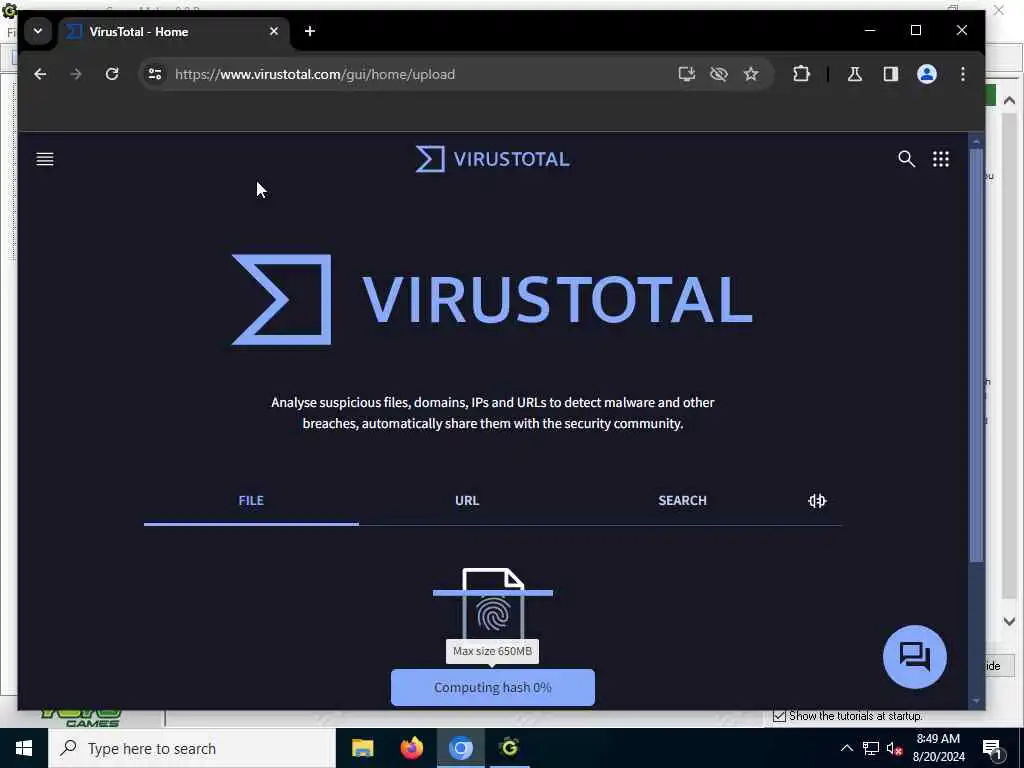The image size is (1024, 768).
Task: Open the taskbar clock and date
Action: (938, 748)
